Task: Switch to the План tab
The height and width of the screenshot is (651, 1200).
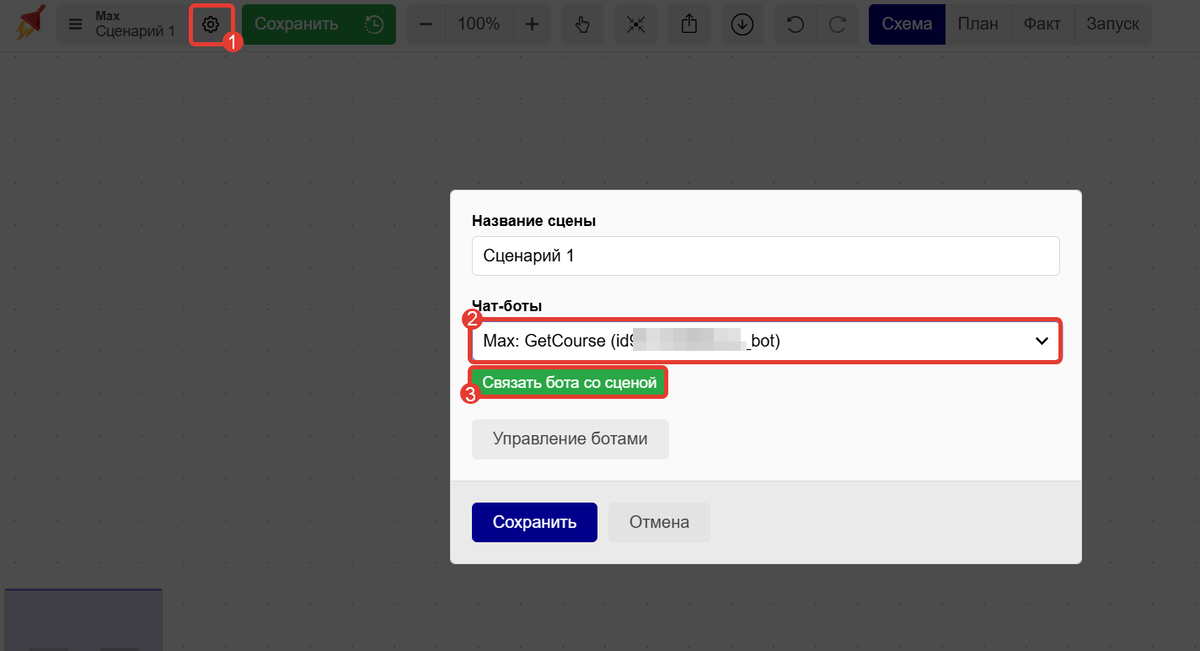Action: [977, 23]
